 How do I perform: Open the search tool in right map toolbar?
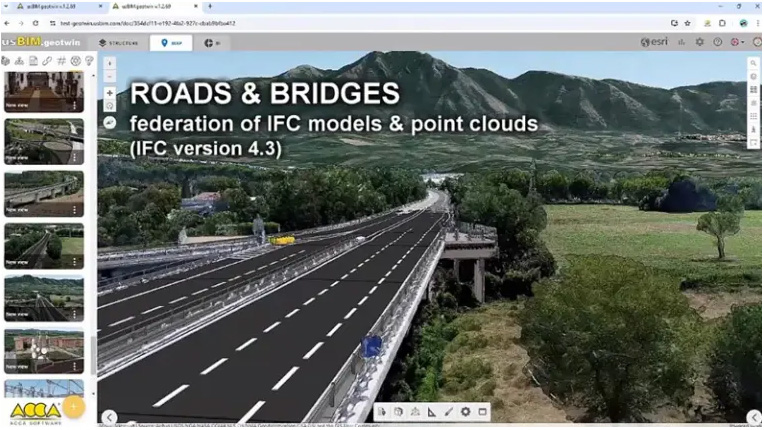pyautogui.click(x=754, y=63)
